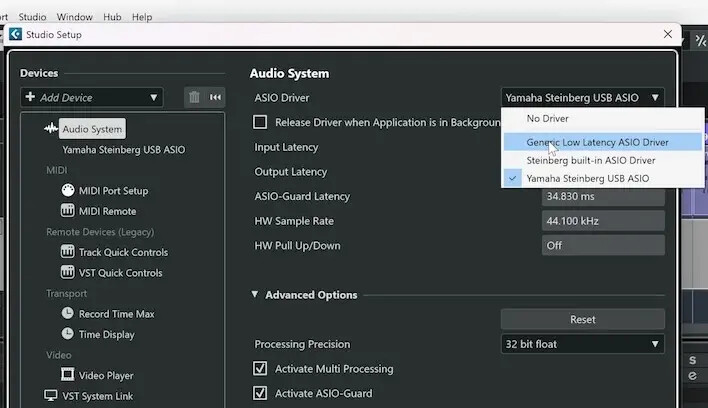The image size is (708, 408).
Task: Click the Record Time Max clock icon
Action: pyautogui.click(x=68, y=313)
